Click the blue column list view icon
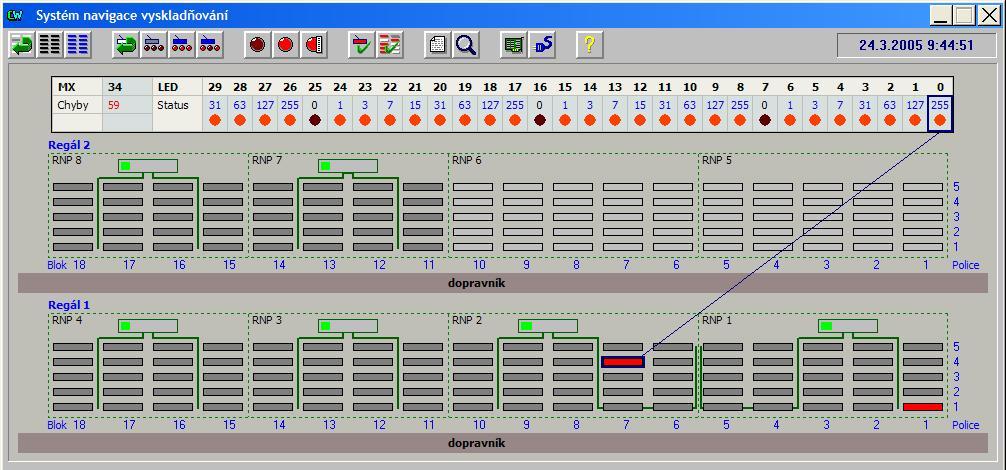This screenshot has height=470, width=1006. (77, 45)
